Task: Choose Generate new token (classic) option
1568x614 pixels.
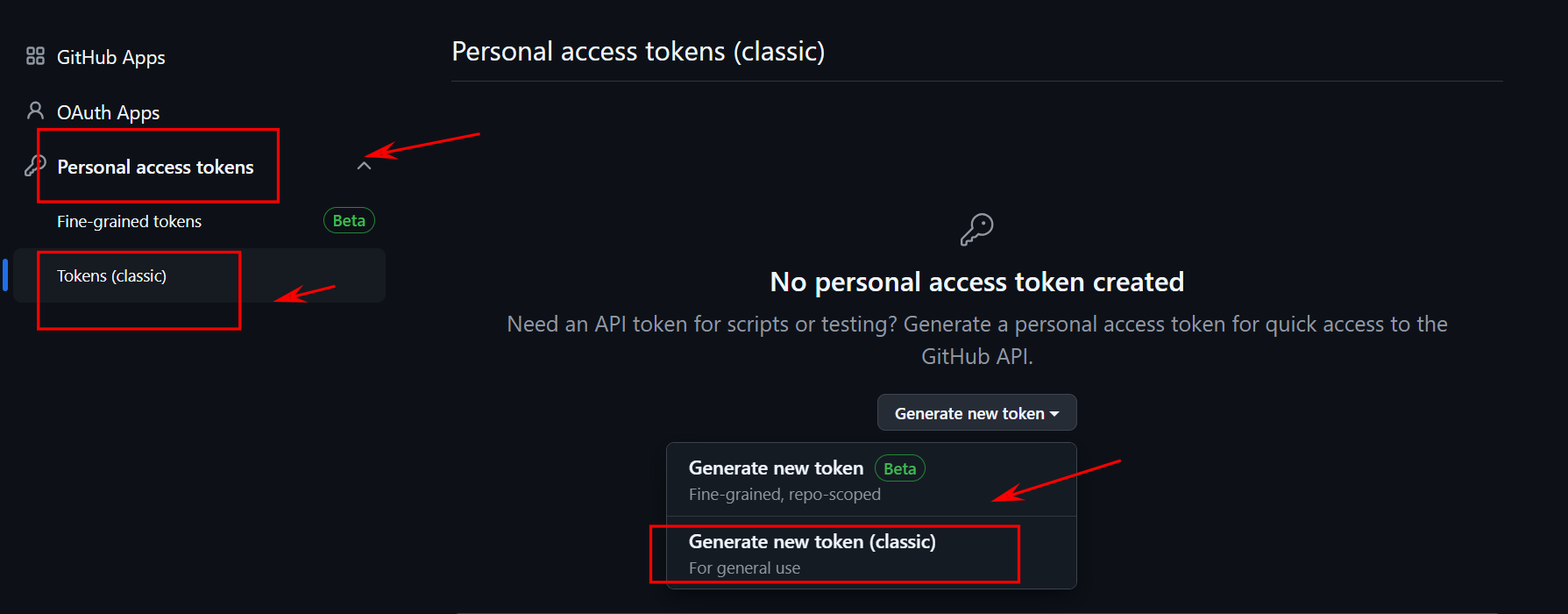Action: pos(871,553)
